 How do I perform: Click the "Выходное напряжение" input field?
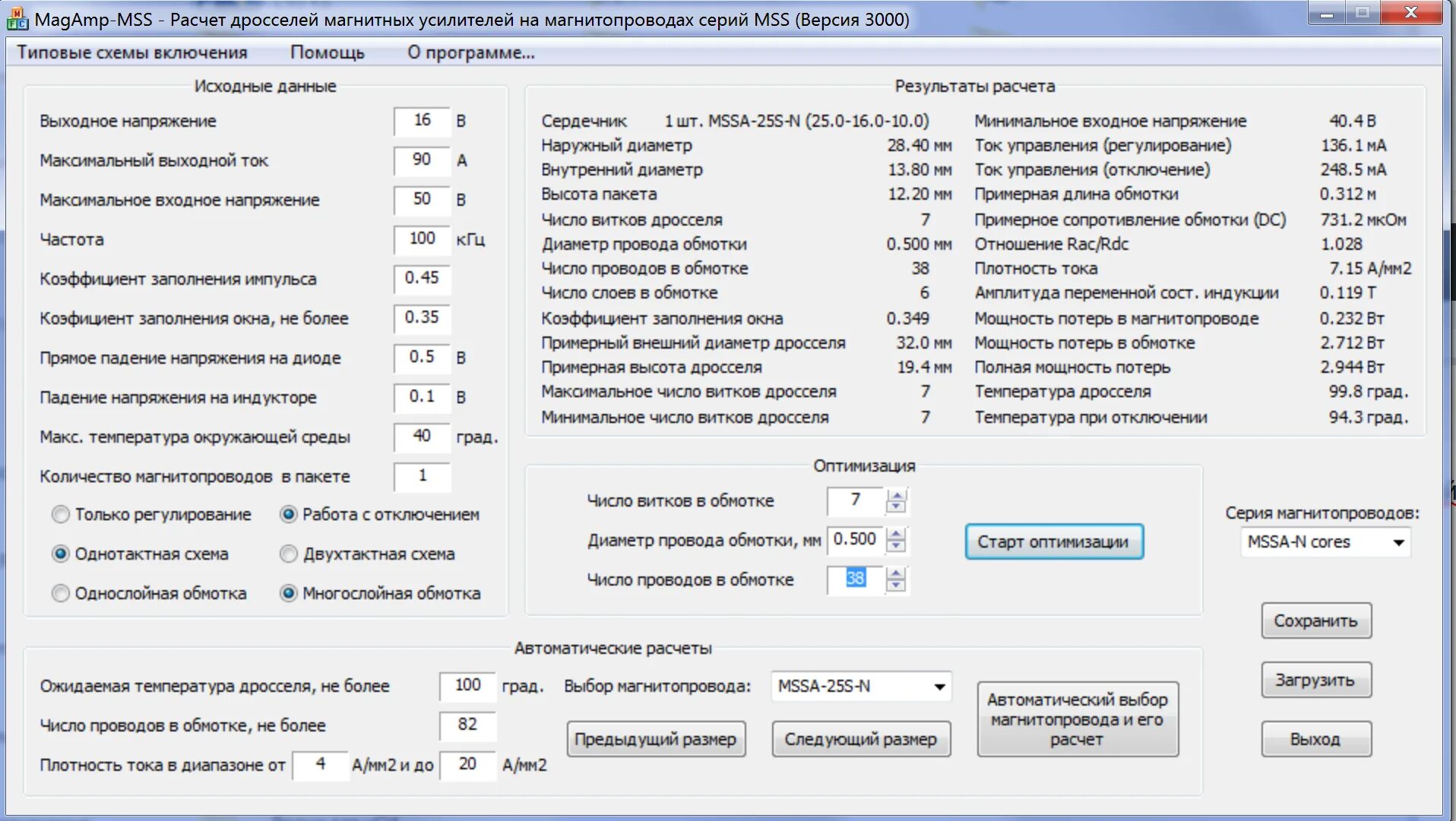[x=422, y=121]
